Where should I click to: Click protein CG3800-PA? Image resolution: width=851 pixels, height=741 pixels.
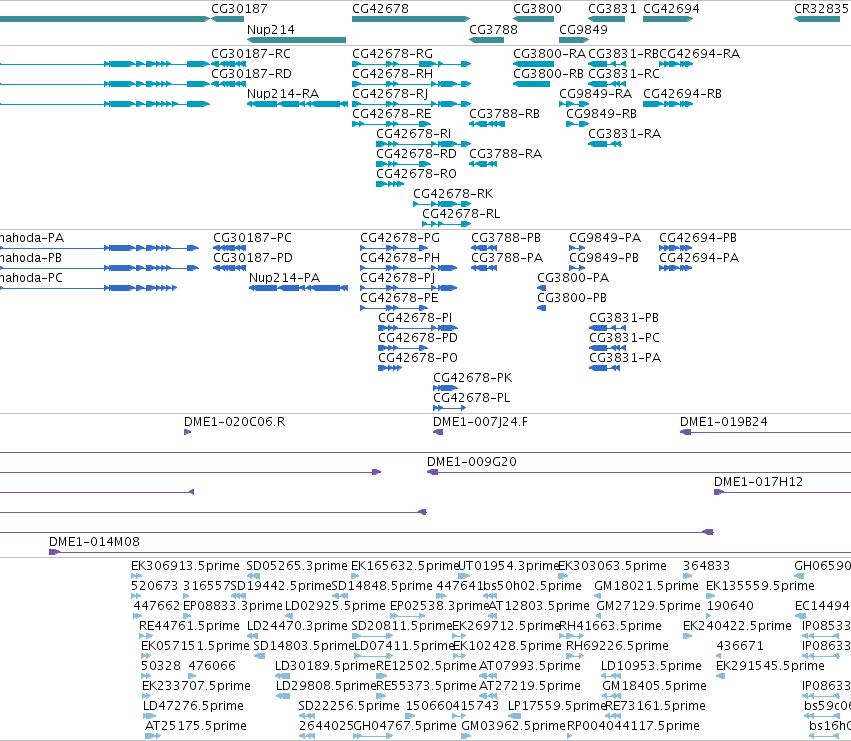[x=573, y=278]
